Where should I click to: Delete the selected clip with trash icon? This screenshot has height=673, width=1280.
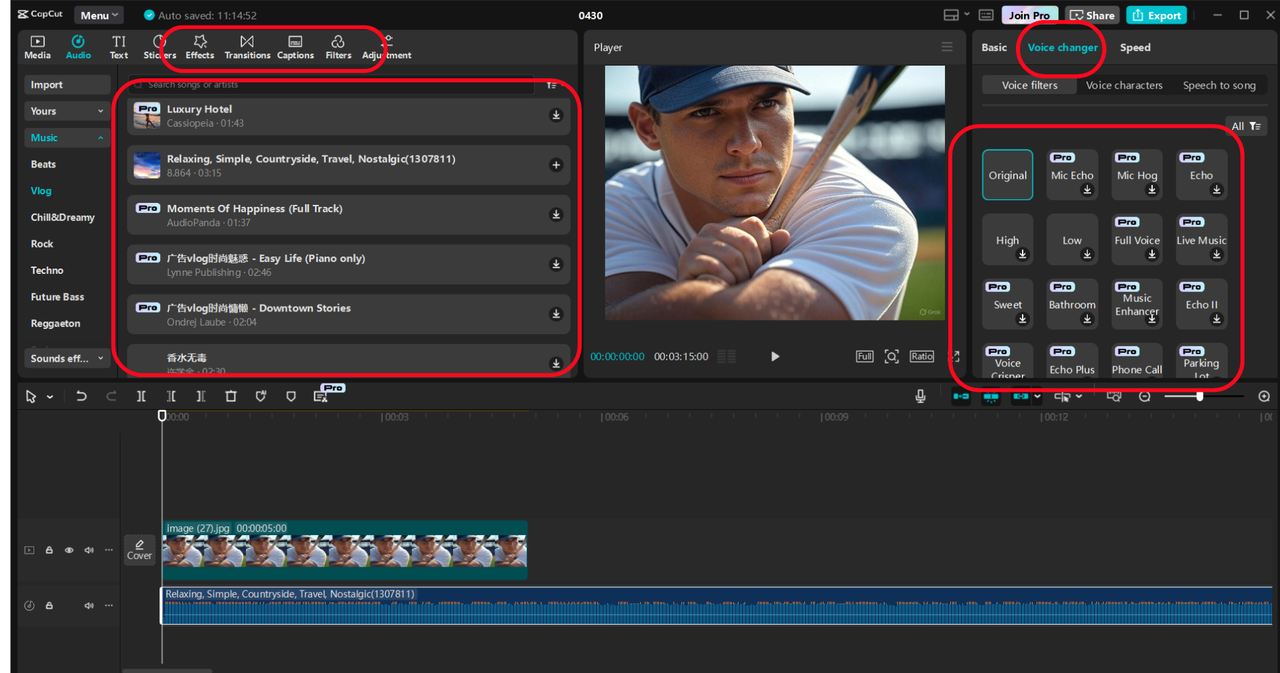point(231,396)
